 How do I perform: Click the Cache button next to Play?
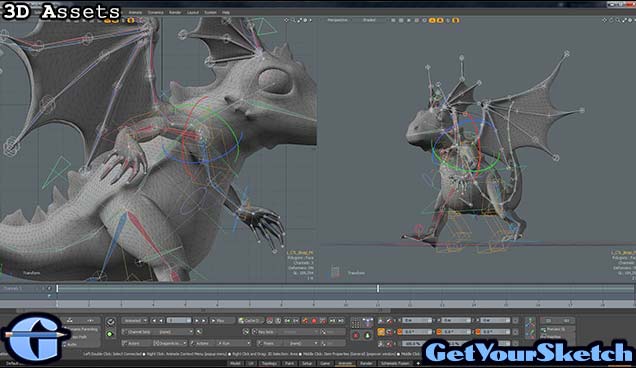[251, 321]
